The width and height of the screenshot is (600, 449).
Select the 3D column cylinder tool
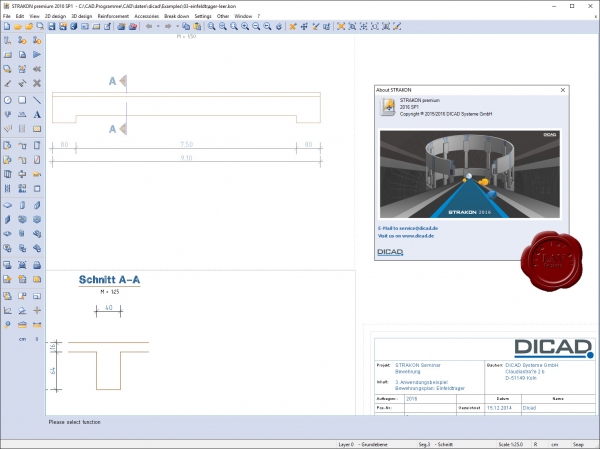click(22, 205)
